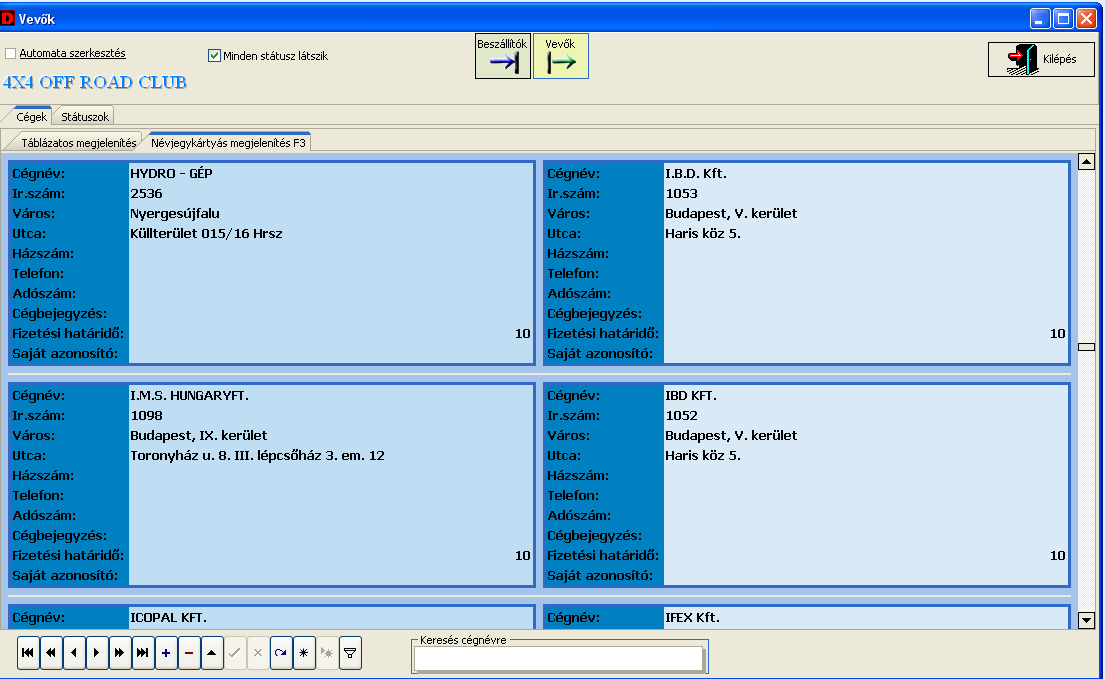
Task: Click the vertical scrollbar thumb
Action: pos(1087,347)
